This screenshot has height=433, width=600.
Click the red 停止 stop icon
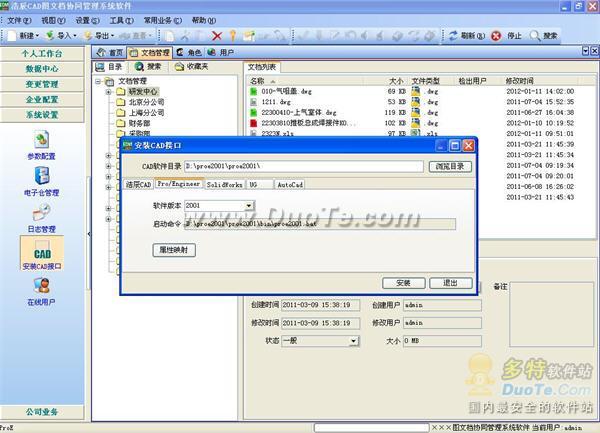point(497,35)
